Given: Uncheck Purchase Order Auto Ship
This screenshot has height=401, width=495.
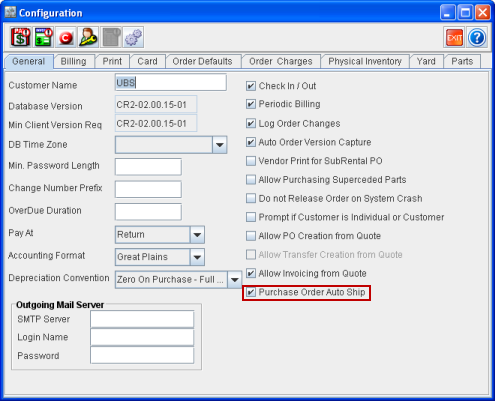Looking at the screenshot, I should 251,292.
